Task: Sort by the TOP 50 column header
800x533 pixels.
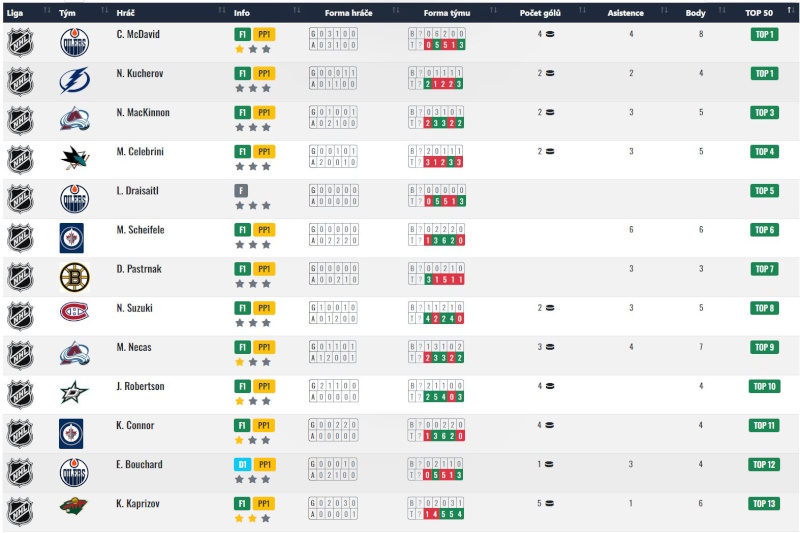Action: (x=759, y=13)
